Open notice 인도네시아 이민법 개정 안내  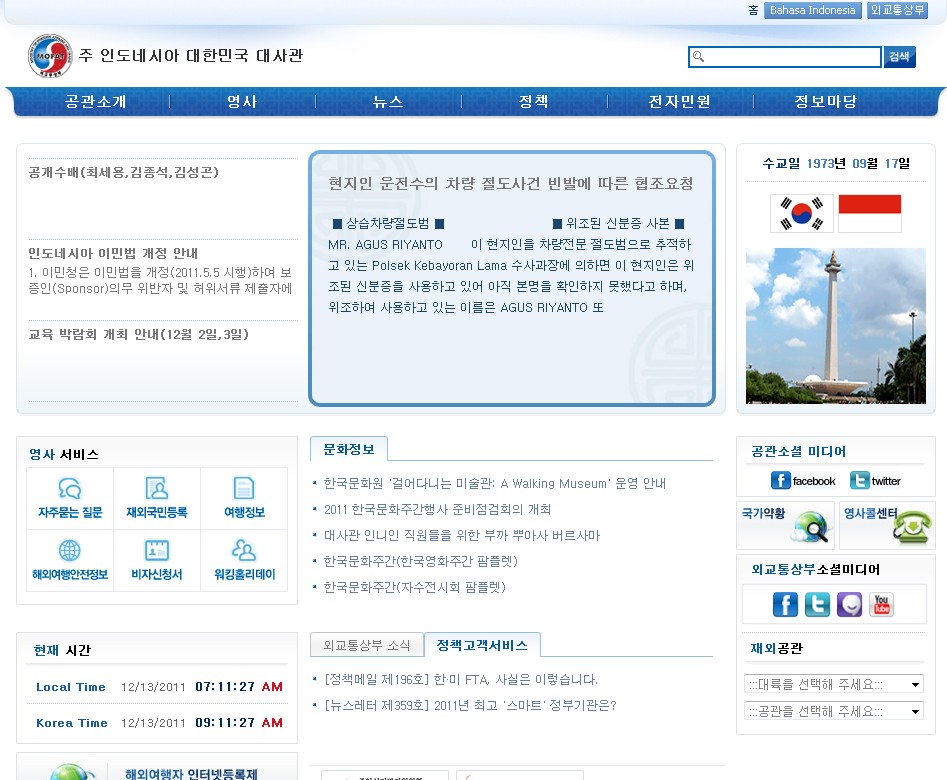(x=113, y=253)
